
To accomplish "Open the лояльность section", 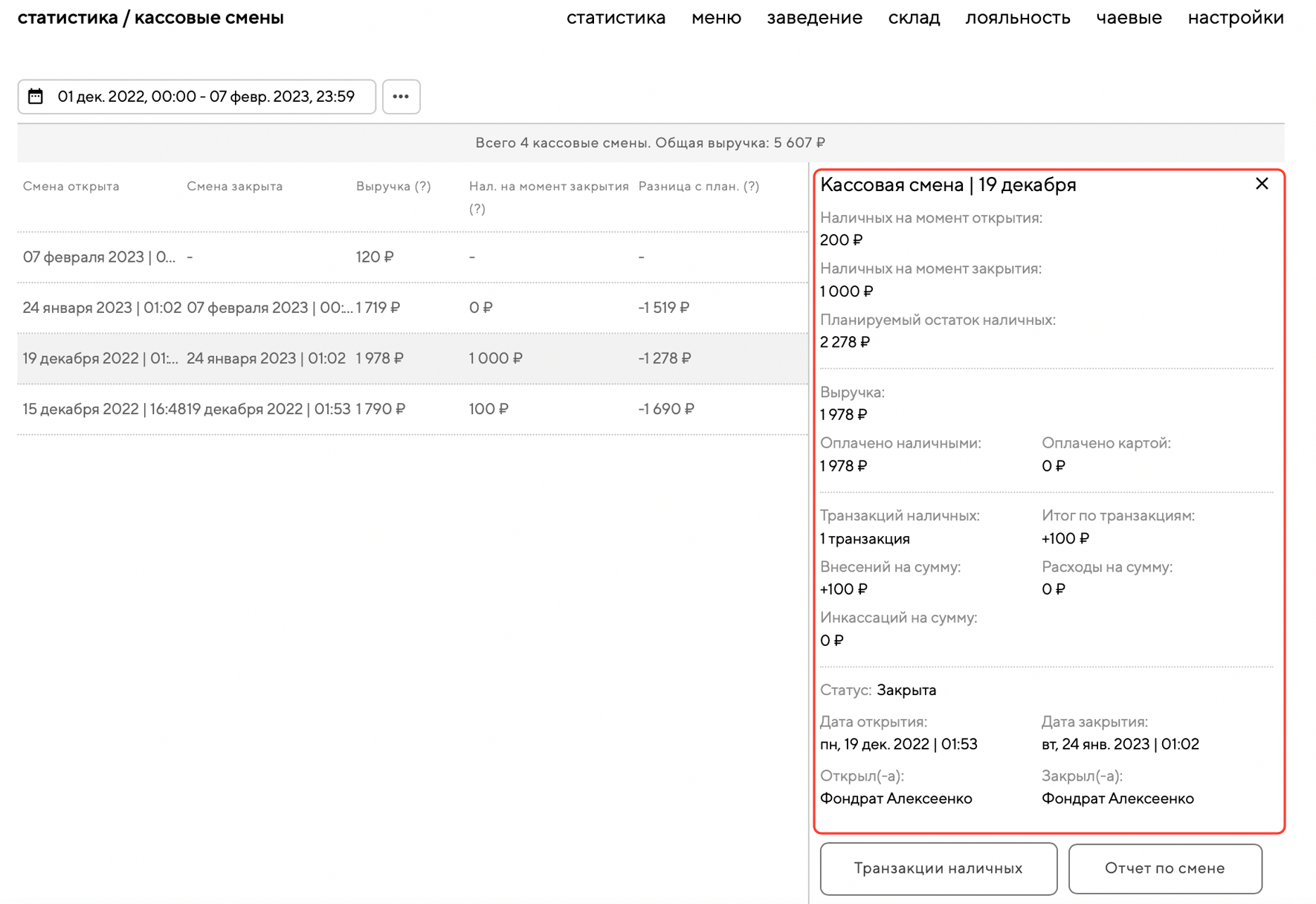I will tap(1017, 18).
